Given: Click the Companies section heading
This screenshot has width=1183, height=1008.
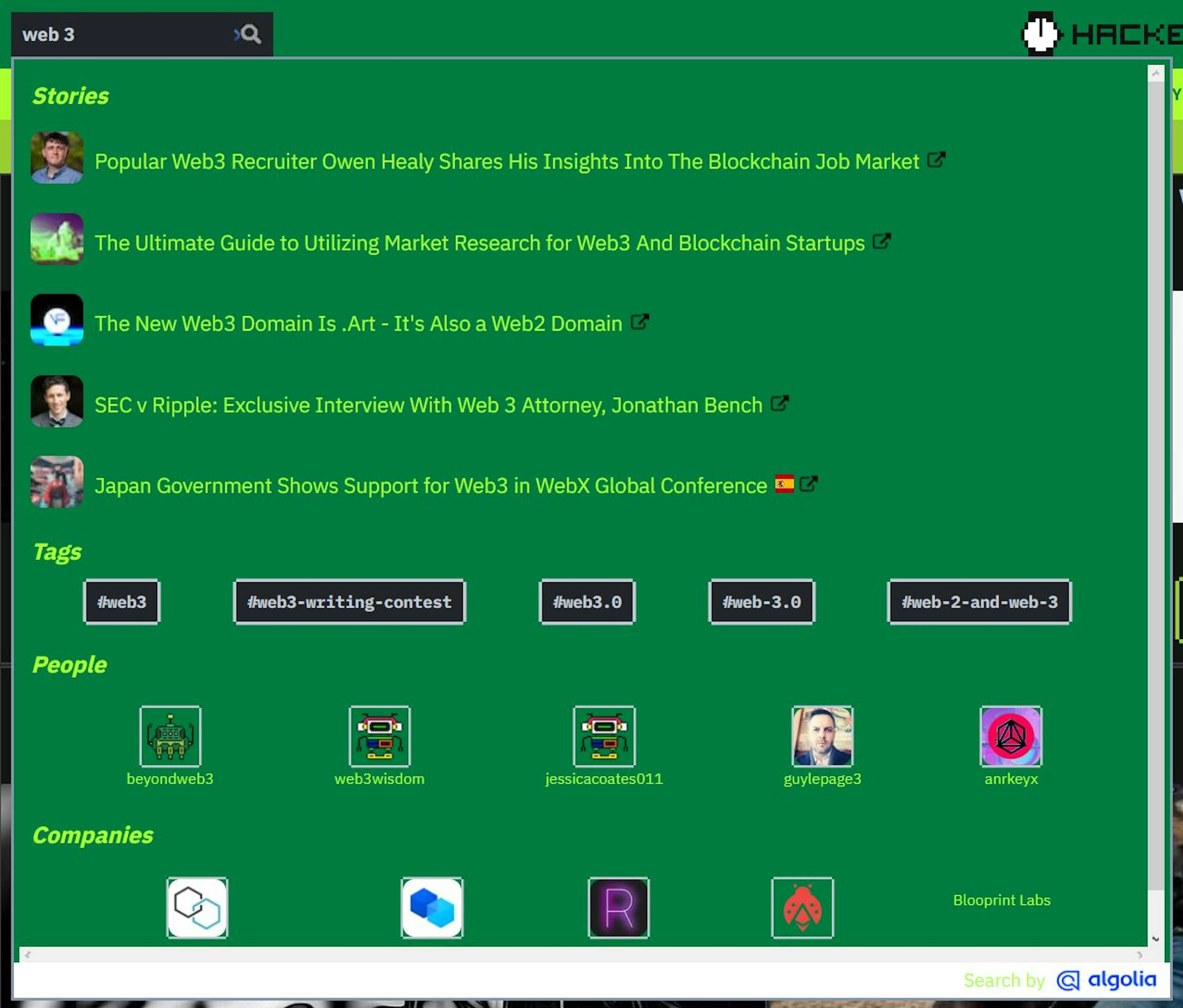Looking at the screenshot, I should (x=93, y=835).
